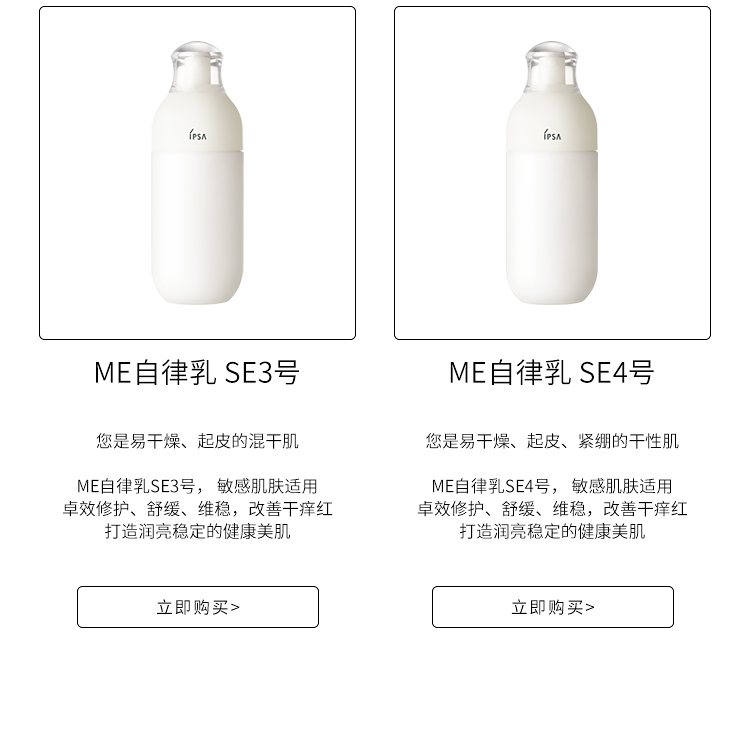Click 卓效修护 line under the SE4 product
The width and height of the screenshot is (750, 748).
(x=552, y=509)
